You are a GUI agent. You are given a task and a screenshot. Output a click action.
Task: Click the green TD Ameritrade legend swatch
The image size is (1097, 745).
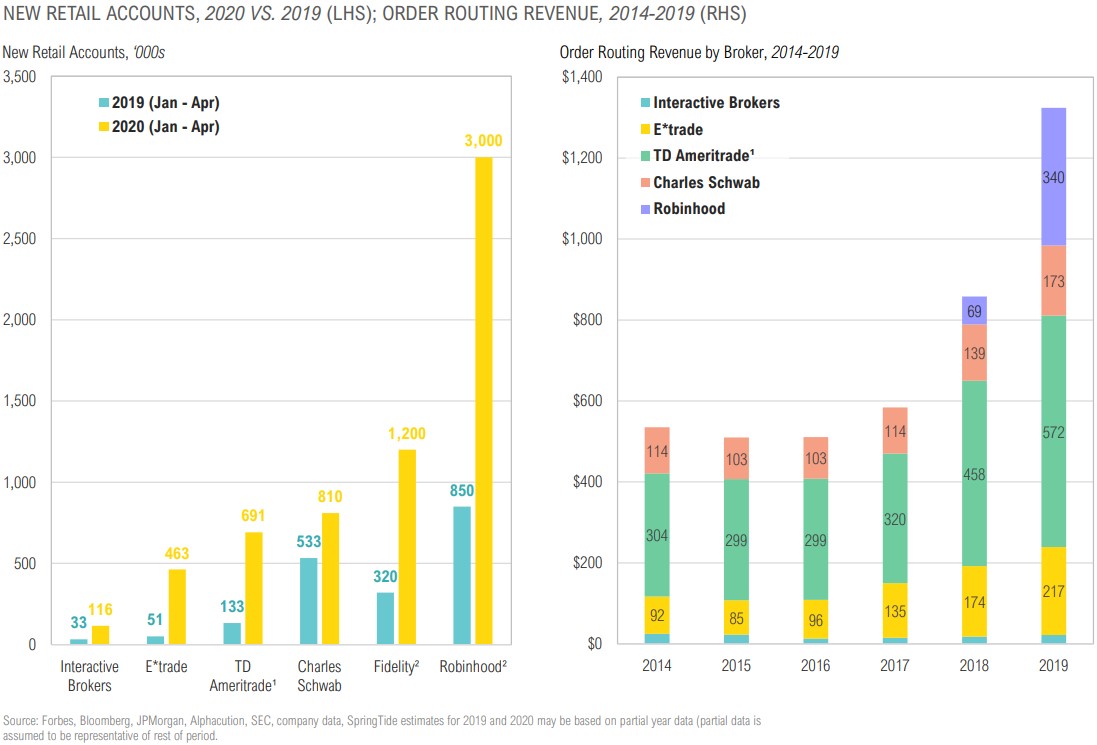coord(645,156)
